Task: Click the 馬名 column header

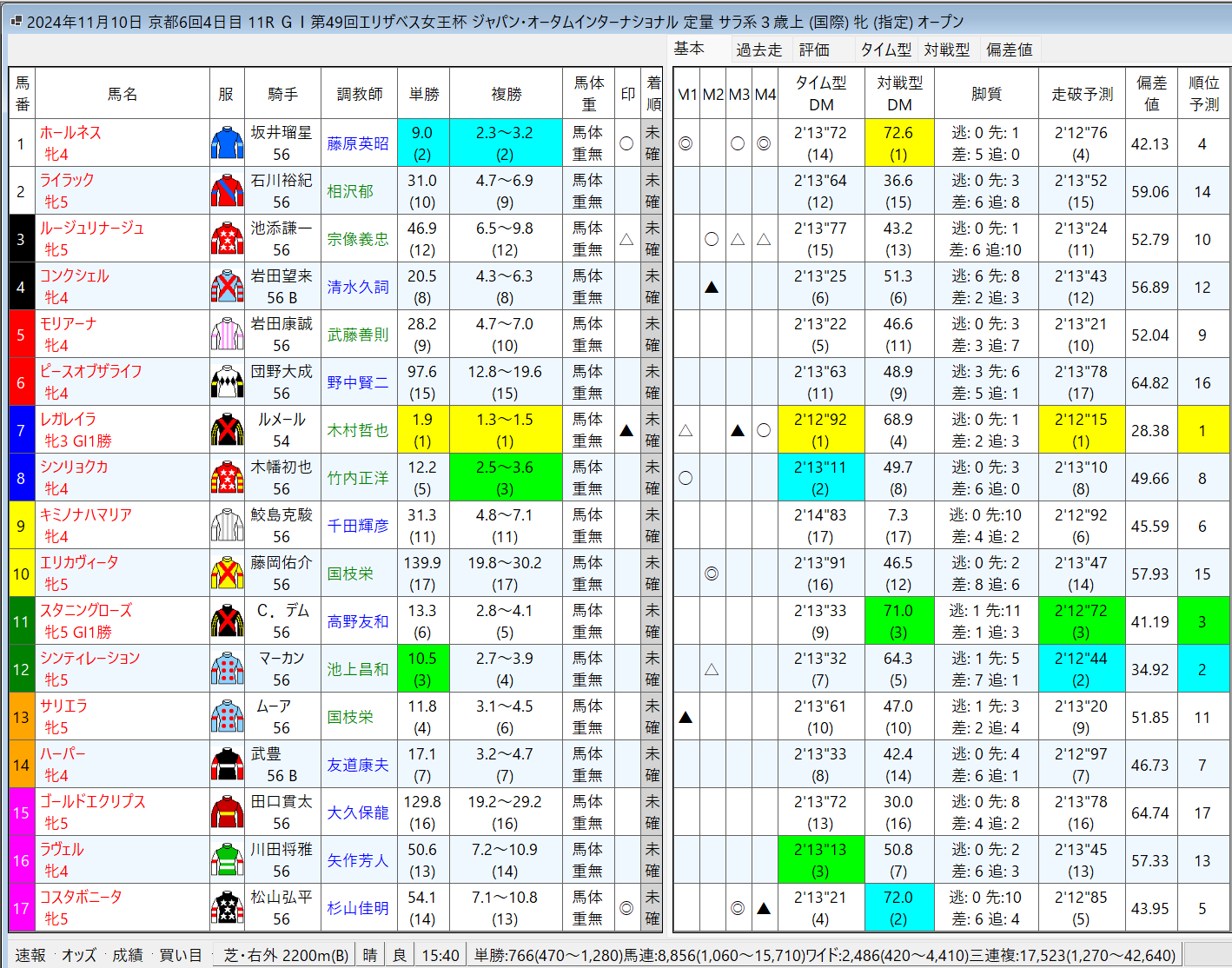Action: coord(123,94)
